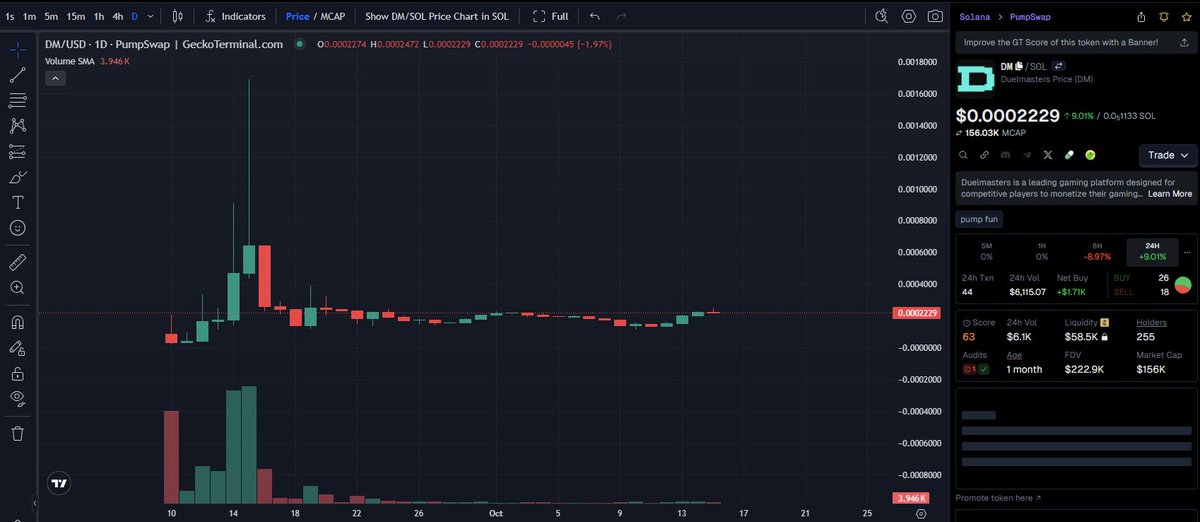Viewport: 1200px width, 522px height.
Task: Select the D daily timeframe
Action: click(135, 16)
